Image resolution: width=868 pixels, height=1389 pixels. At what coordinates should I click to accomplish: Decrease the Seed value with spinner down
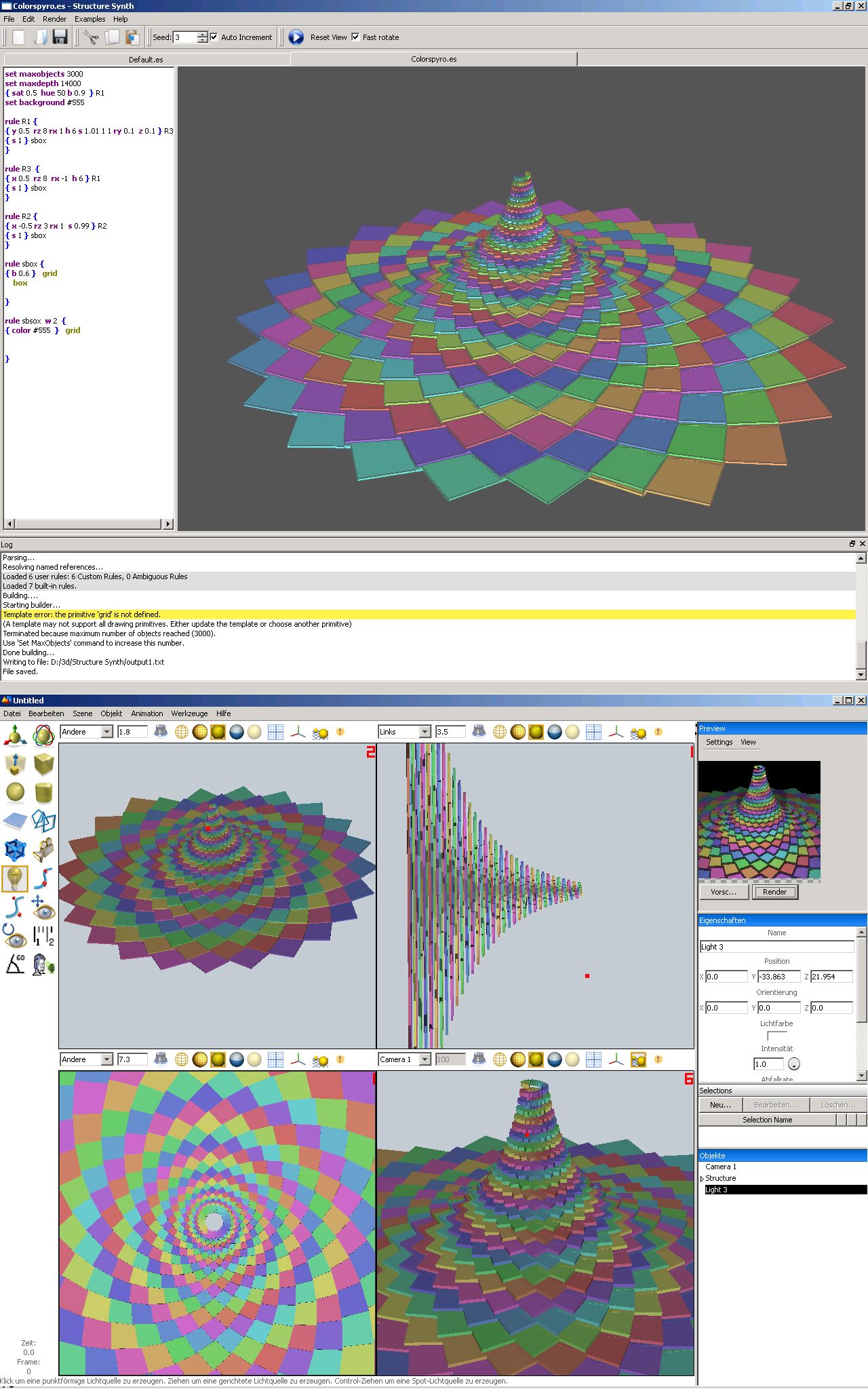[202, 40]
